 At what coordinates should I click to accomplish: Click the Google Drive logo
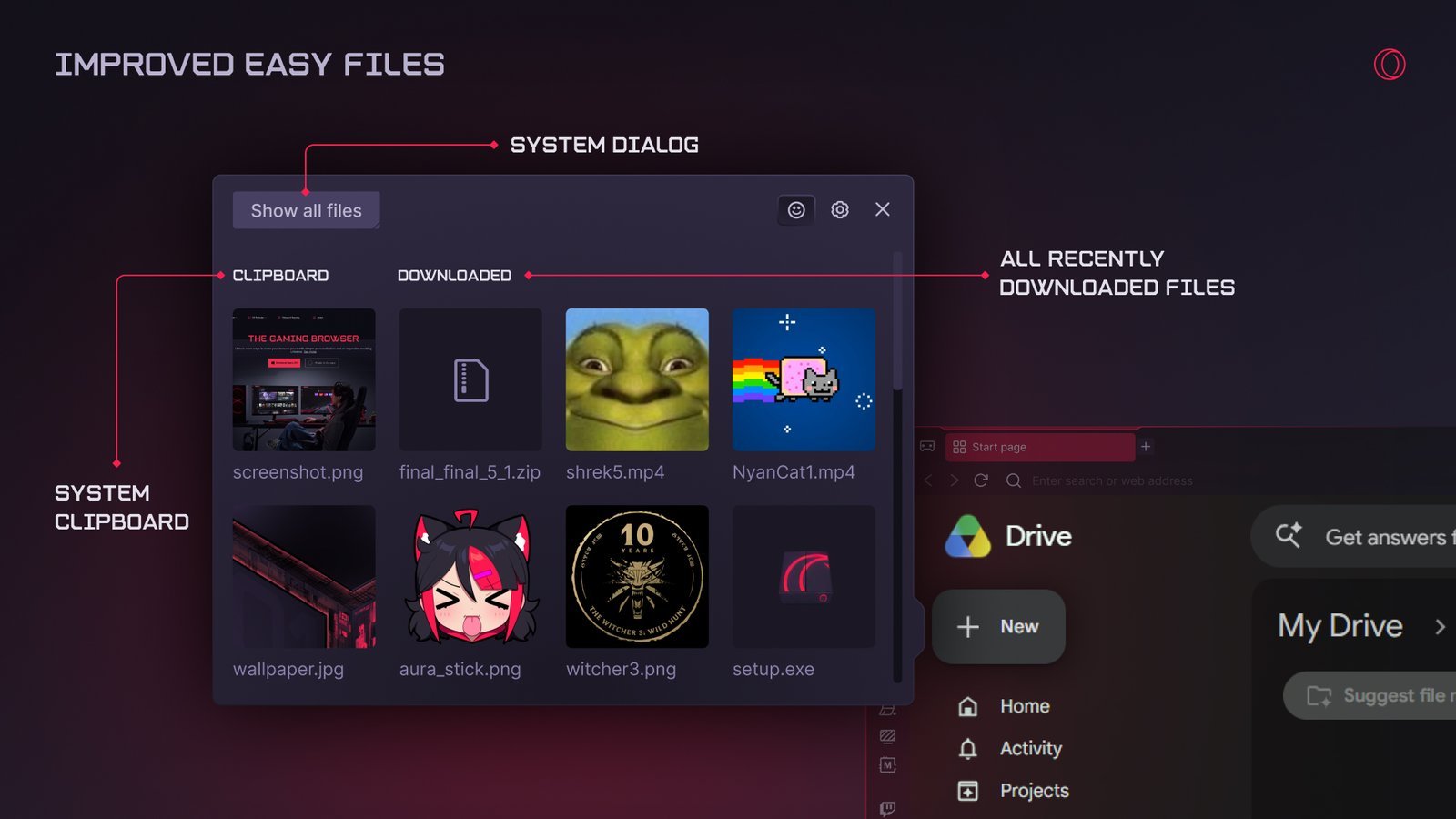click(967, 536)
